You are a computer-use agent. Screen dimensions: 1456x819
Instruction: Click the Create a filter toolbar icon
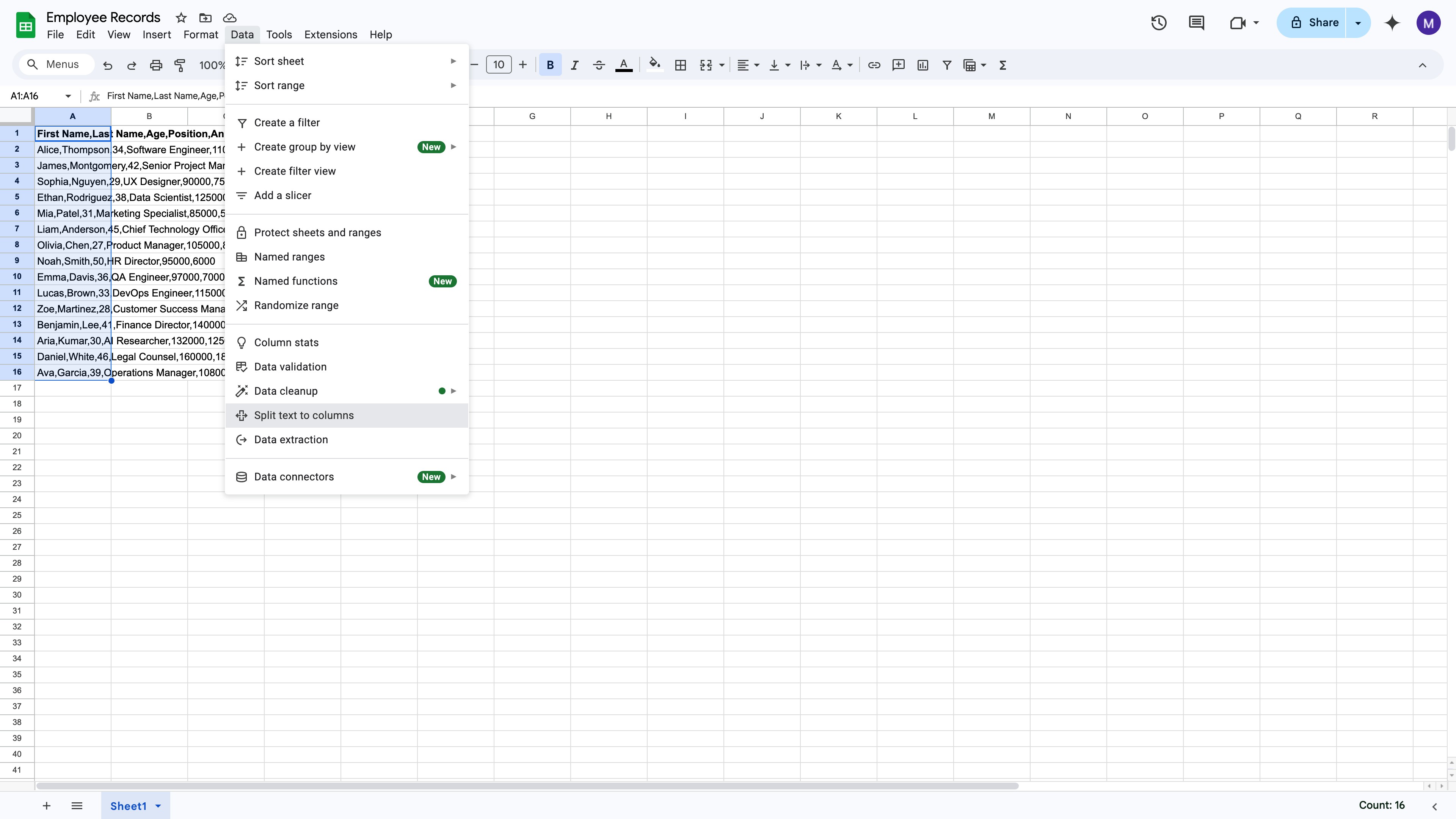[947, 65]
